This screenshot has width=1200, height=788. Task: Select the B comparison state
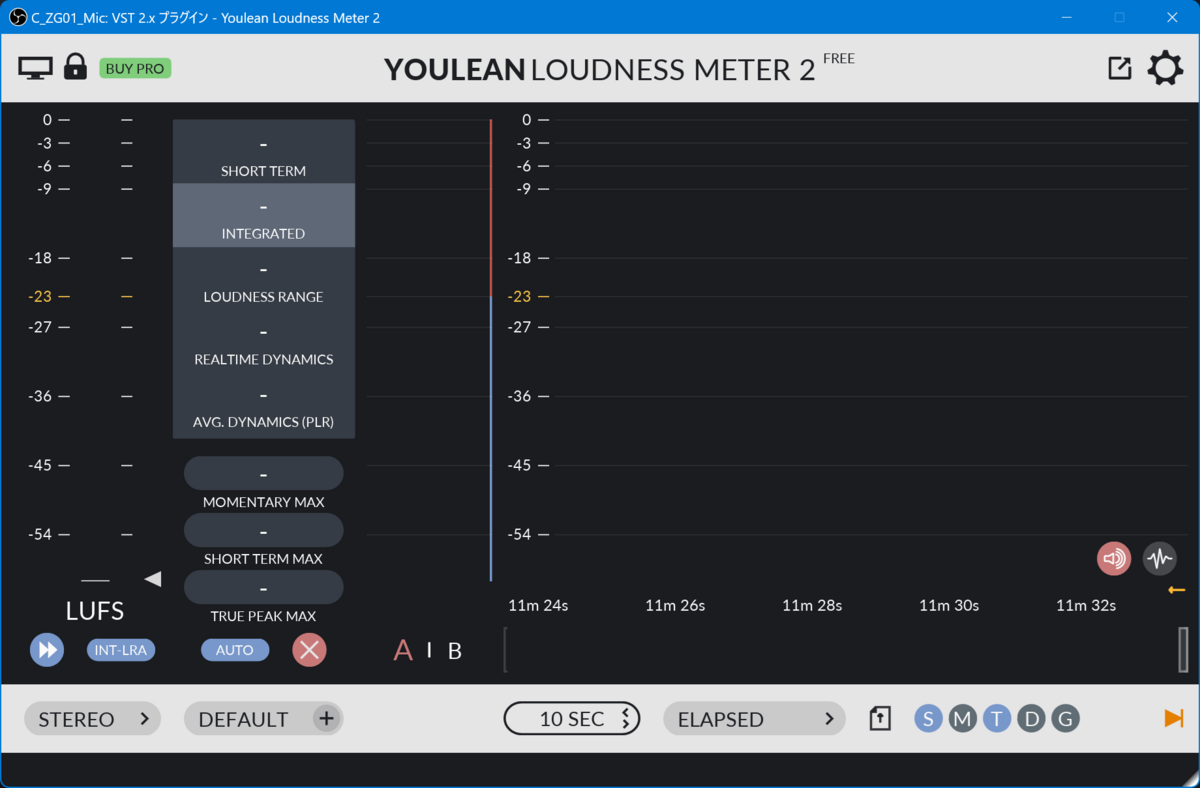click(455, 651)
